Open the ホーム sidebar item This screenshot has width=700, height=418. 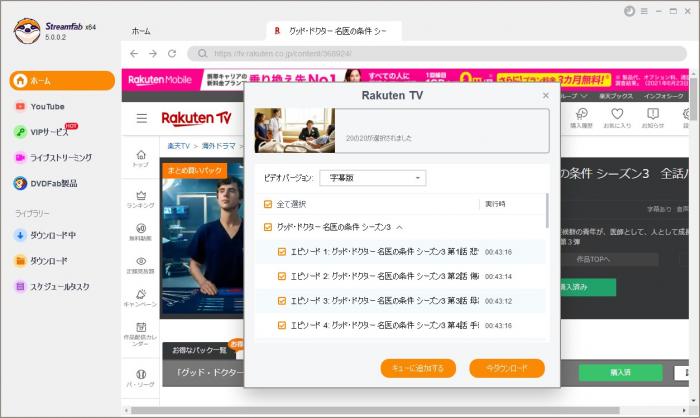pyautogui.click(x=62, y=81)
